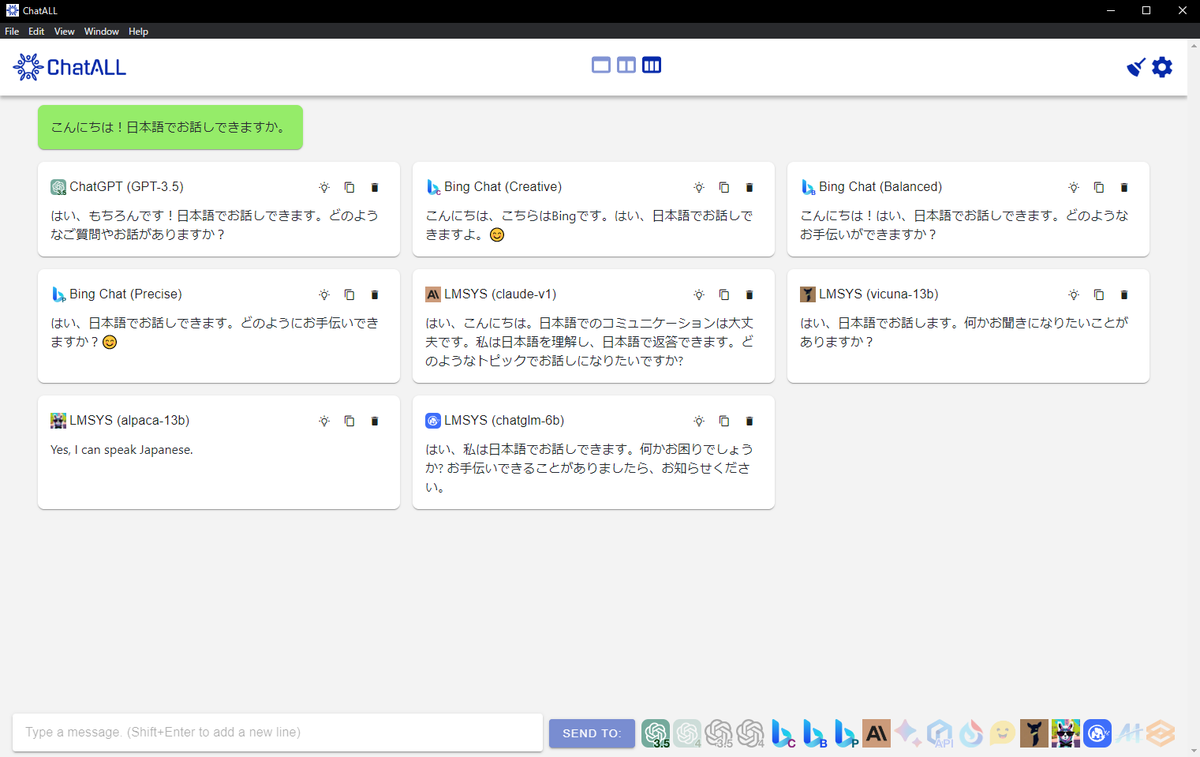
Task: Open the Edit menu
Action: point(36,31)
